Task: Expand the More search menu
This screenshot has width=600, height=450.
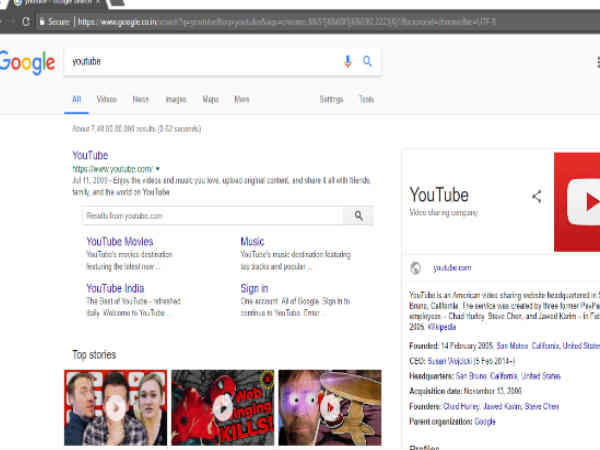Action: [242, 99]
